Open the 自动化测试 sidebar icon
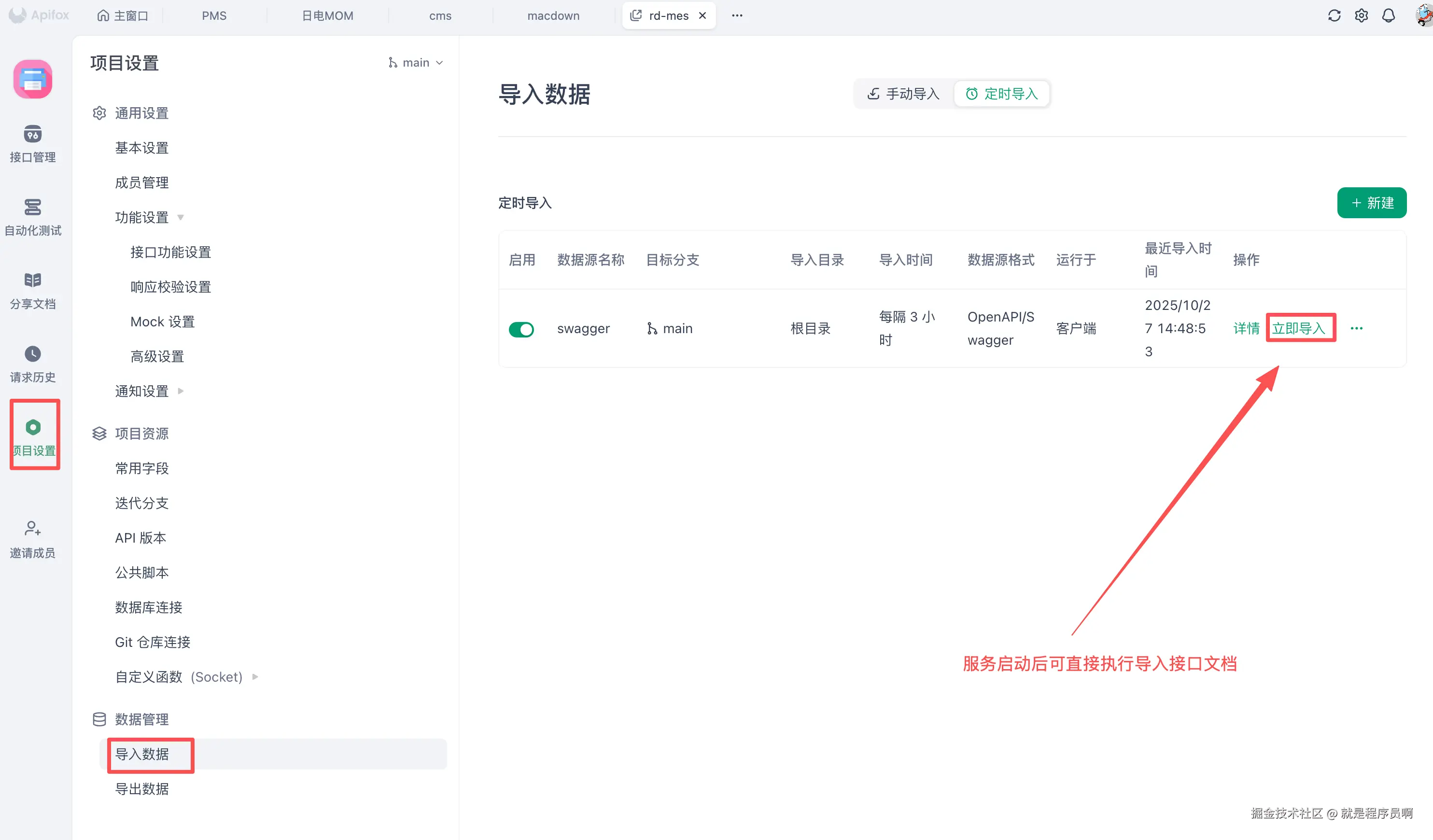Image resolution: width=1433 pixels, height=840 pixels. [x=32, y=208]
